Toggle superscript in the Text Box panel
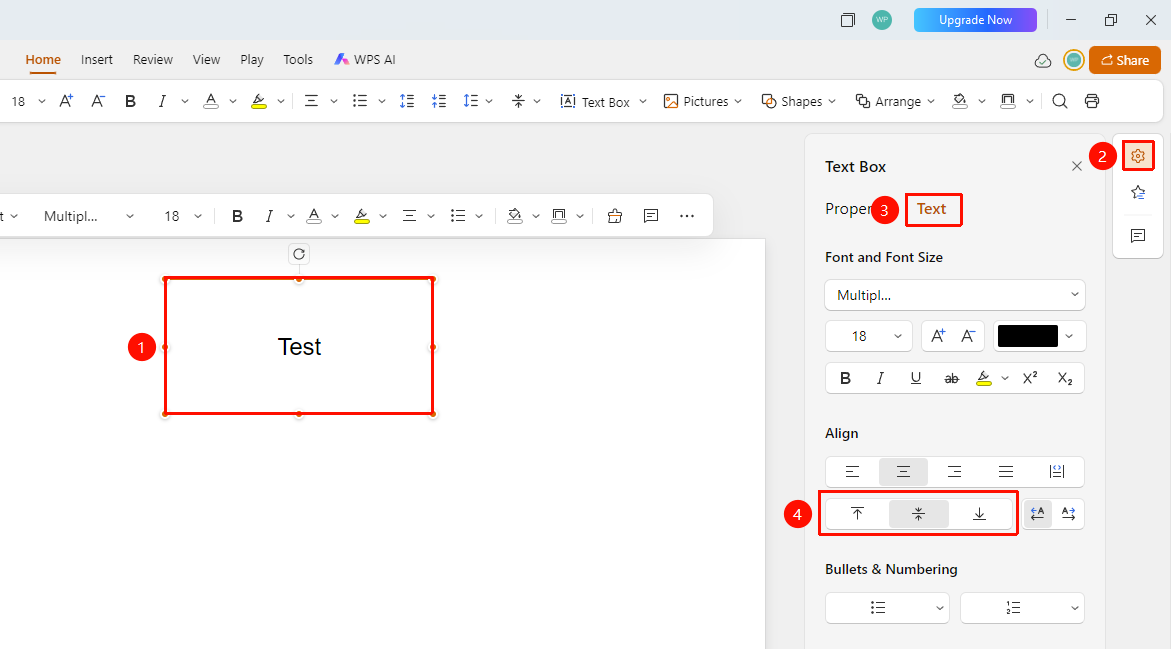Image resolution: width=1171 pixels, height=649 pixels. point(1030,379)
